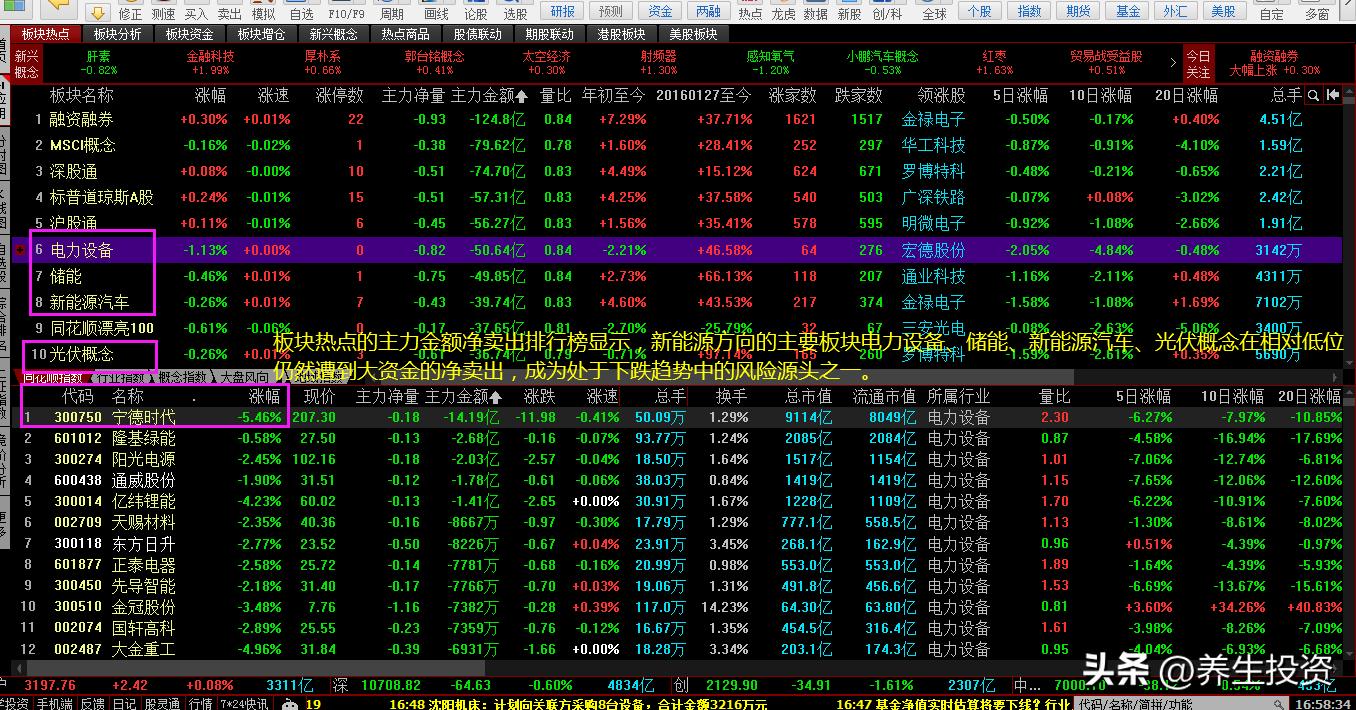Click the 龙虎 toolbar icon
The width and height of the screenshot is (1356, 710).
tap(782, 13)
